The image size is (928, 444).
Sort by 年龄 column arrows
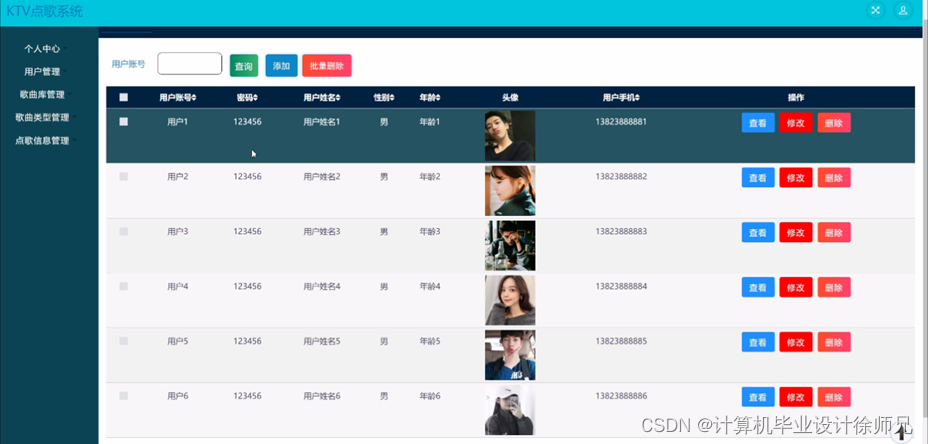438,98
